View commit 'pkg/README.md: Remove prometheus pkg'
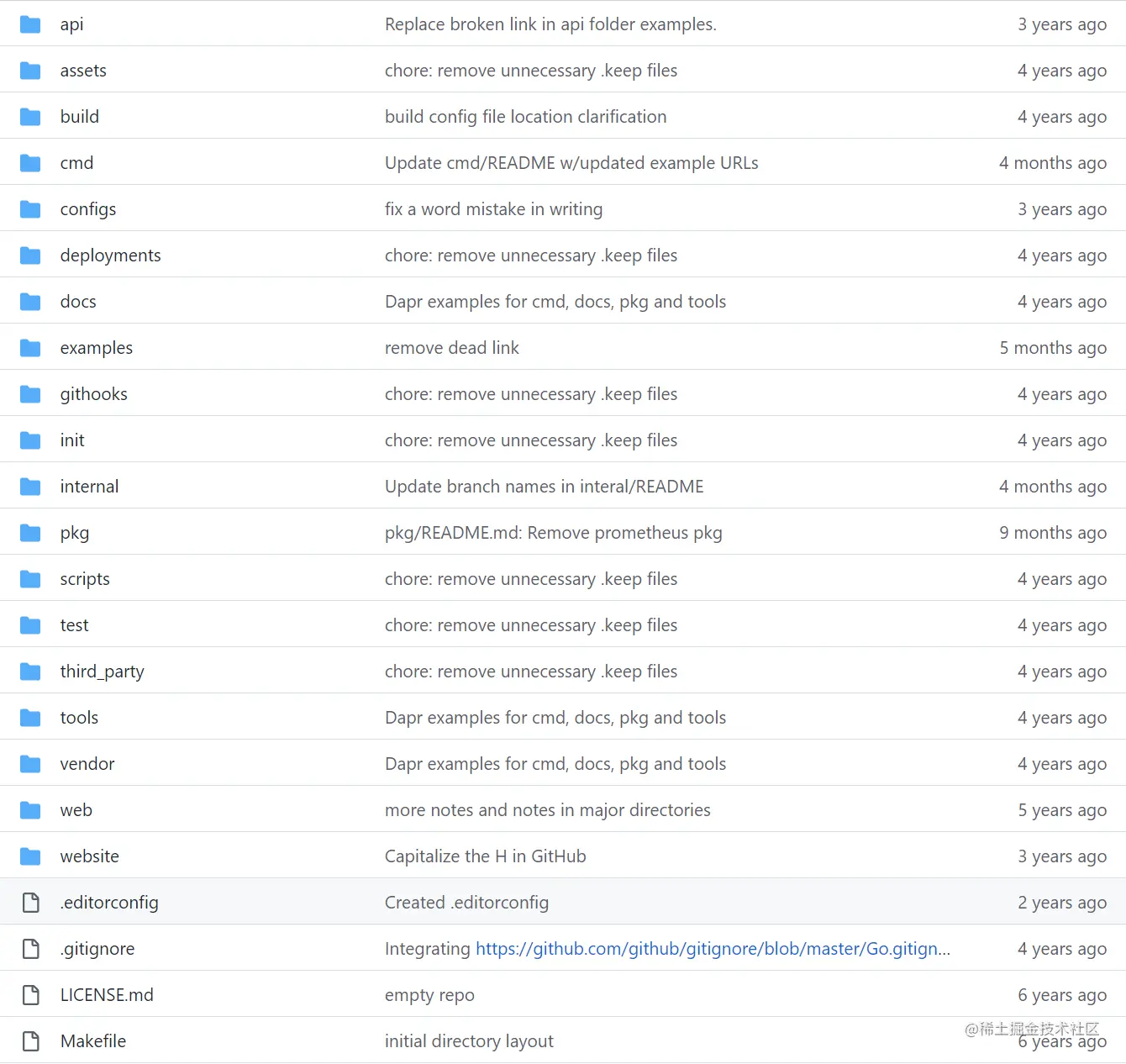Screen dimensions: 1126x1064 click(553, 533)
